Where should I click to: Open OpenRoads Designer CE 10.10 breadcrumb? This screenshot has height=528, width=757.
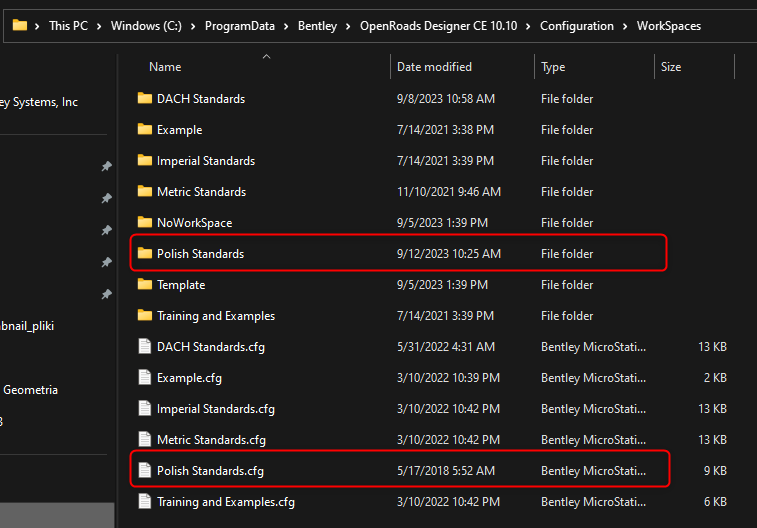[x=438, y=26]
